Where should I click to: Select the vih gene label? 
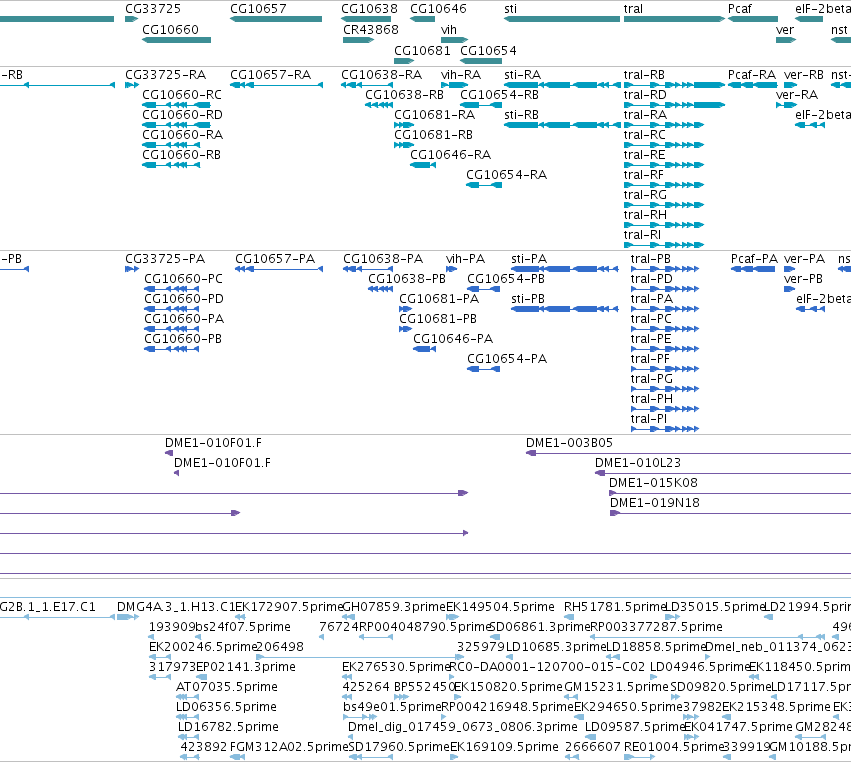449,30
